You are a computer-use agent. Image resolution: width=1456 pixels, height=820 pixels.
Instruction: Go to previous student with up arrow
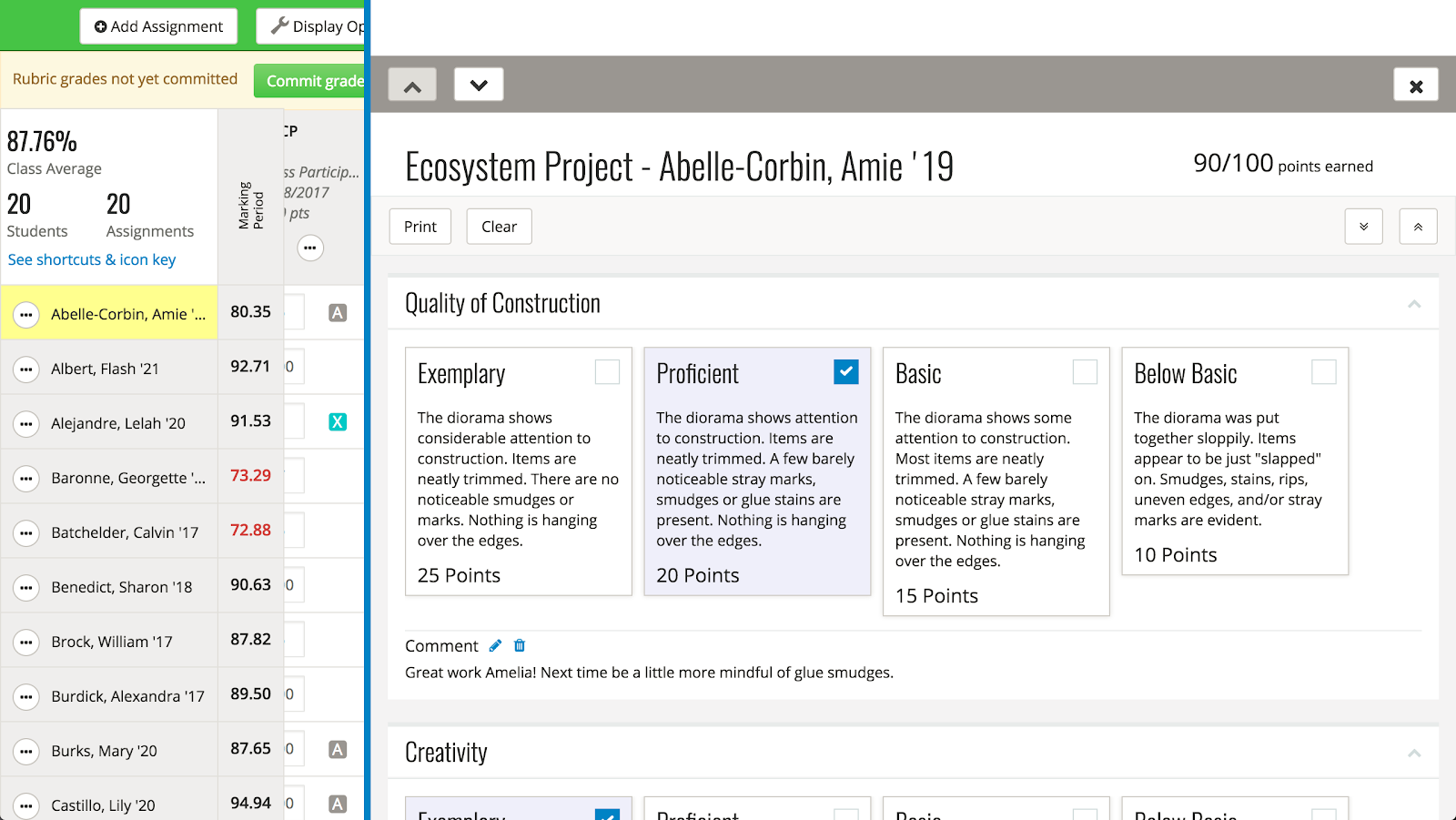click(x=412, y=86)
